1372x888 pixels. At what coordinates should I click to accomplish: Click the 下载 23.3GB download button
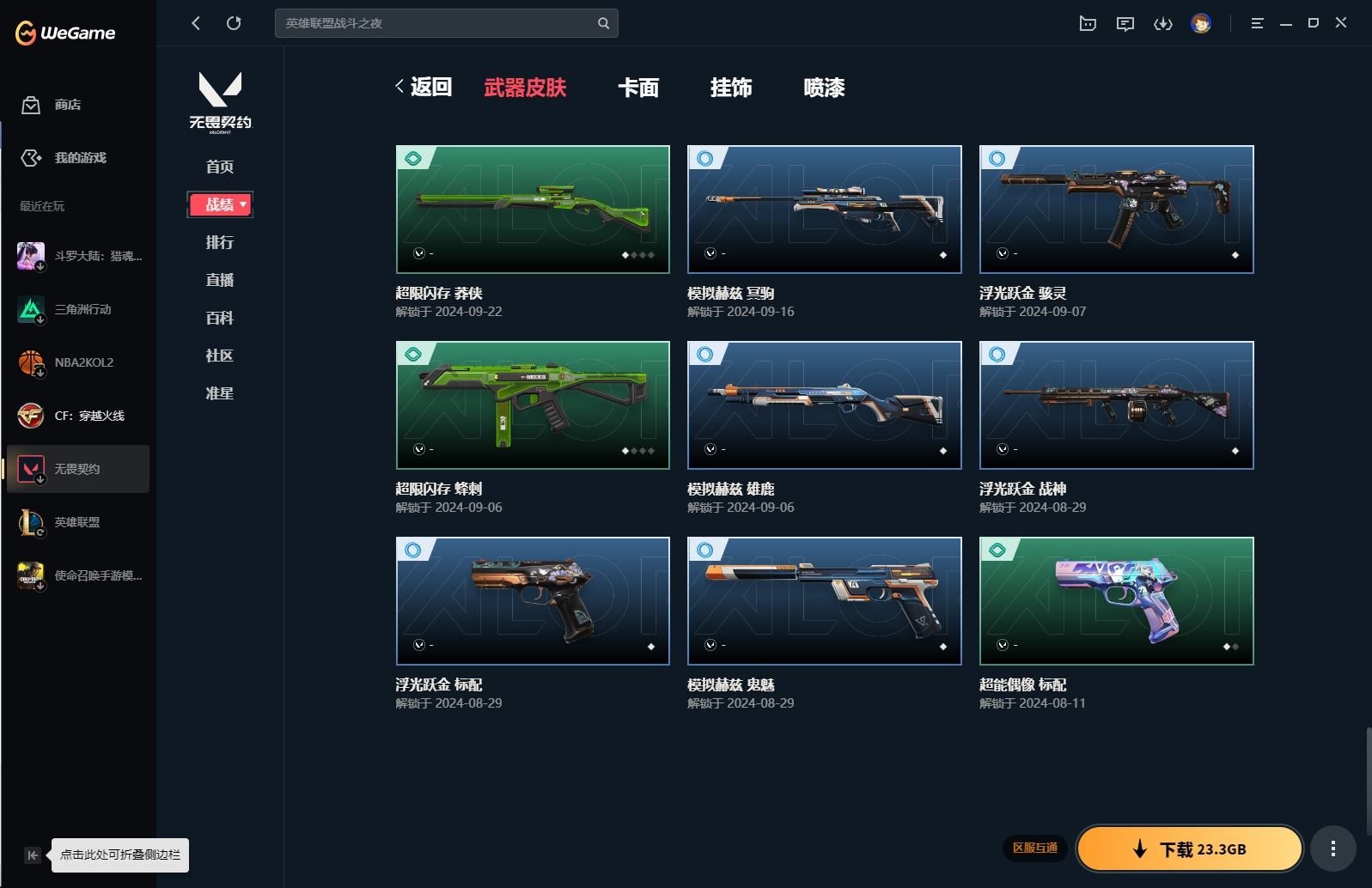pos(1190,849)
